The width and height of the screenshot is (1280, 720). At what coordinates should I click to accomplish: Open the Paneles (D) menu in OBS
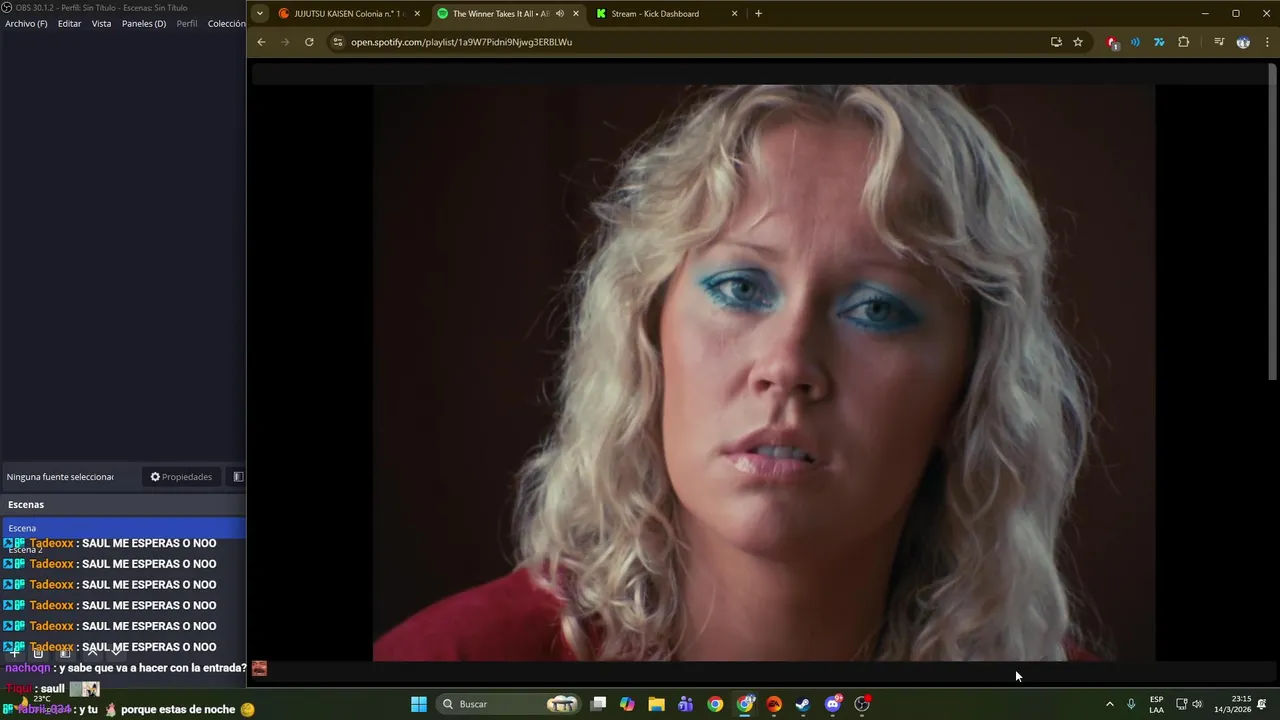pyautogui.click(x=144, y=23)
